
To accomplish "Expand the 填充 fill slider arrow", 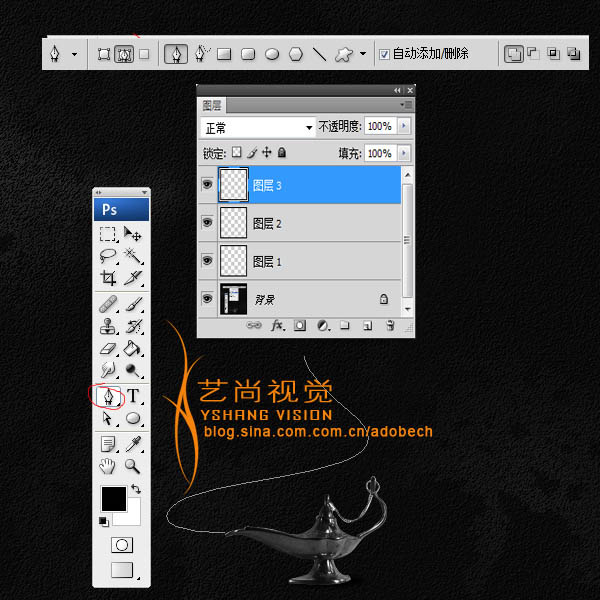I will point(404,154).
